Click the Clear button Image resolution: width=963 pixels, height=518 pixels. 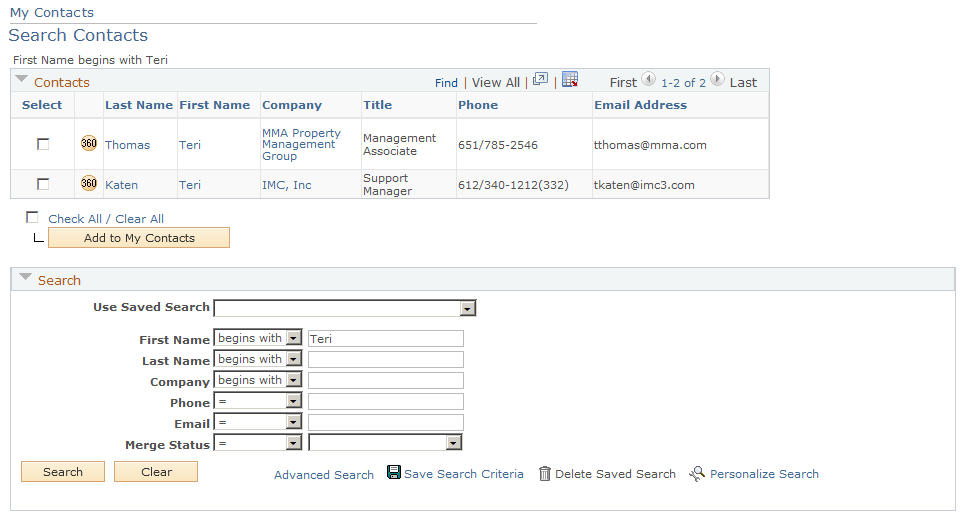[156, 472]
